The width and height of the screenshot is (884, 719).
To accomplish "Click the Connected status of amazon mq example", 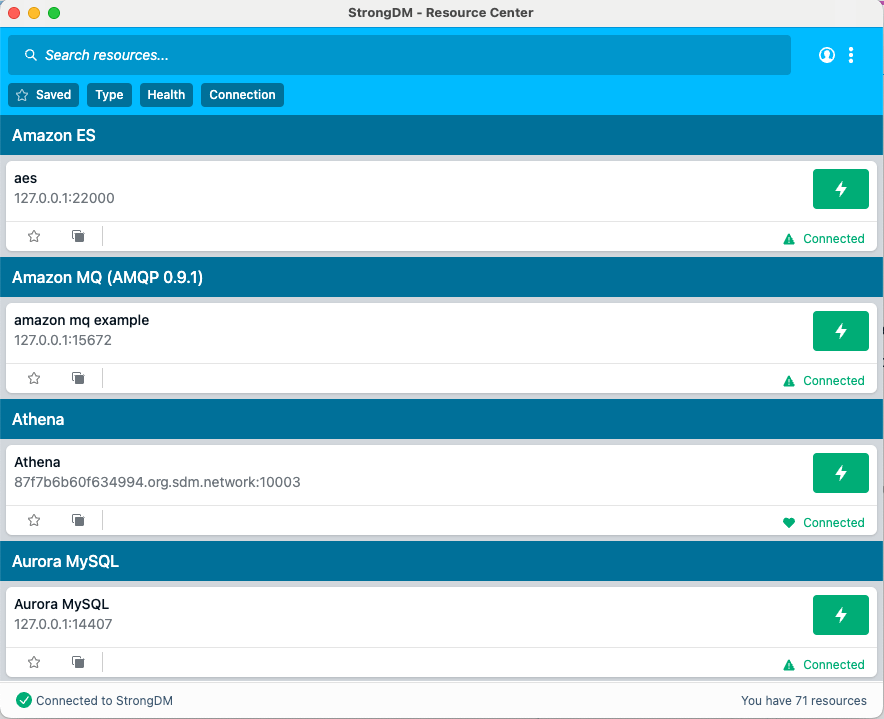I will click(x=834, y=381).
